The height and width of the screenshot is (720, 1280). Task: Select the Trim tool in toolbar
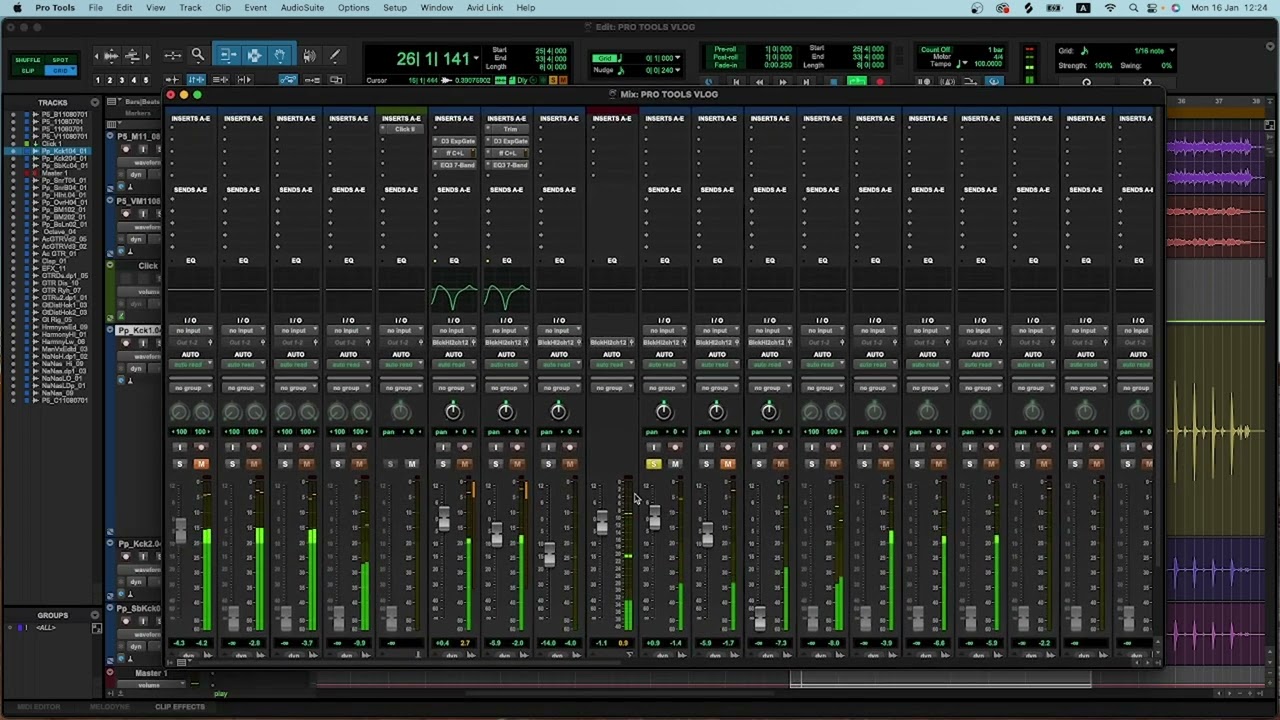coord(228,56)
